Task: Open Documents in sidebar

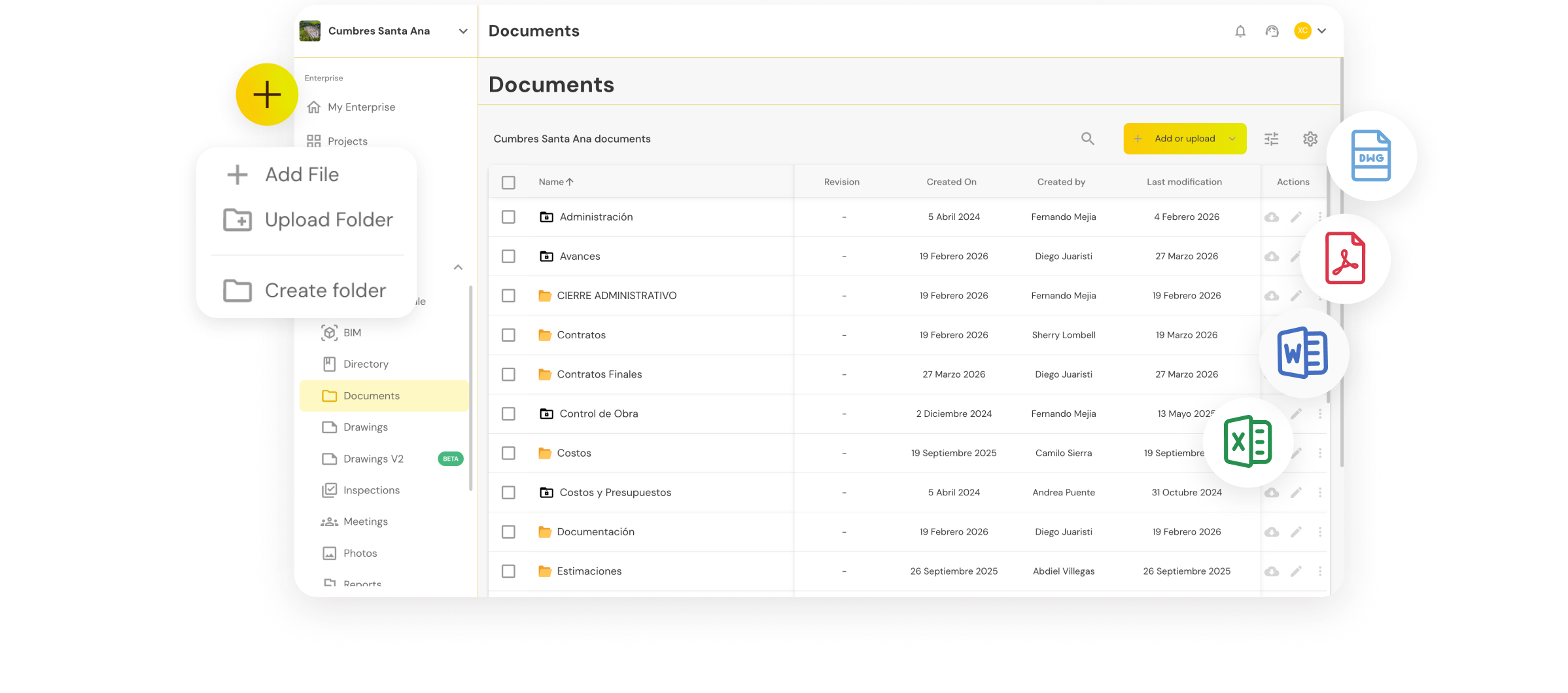Action: (x=384, y=396)
